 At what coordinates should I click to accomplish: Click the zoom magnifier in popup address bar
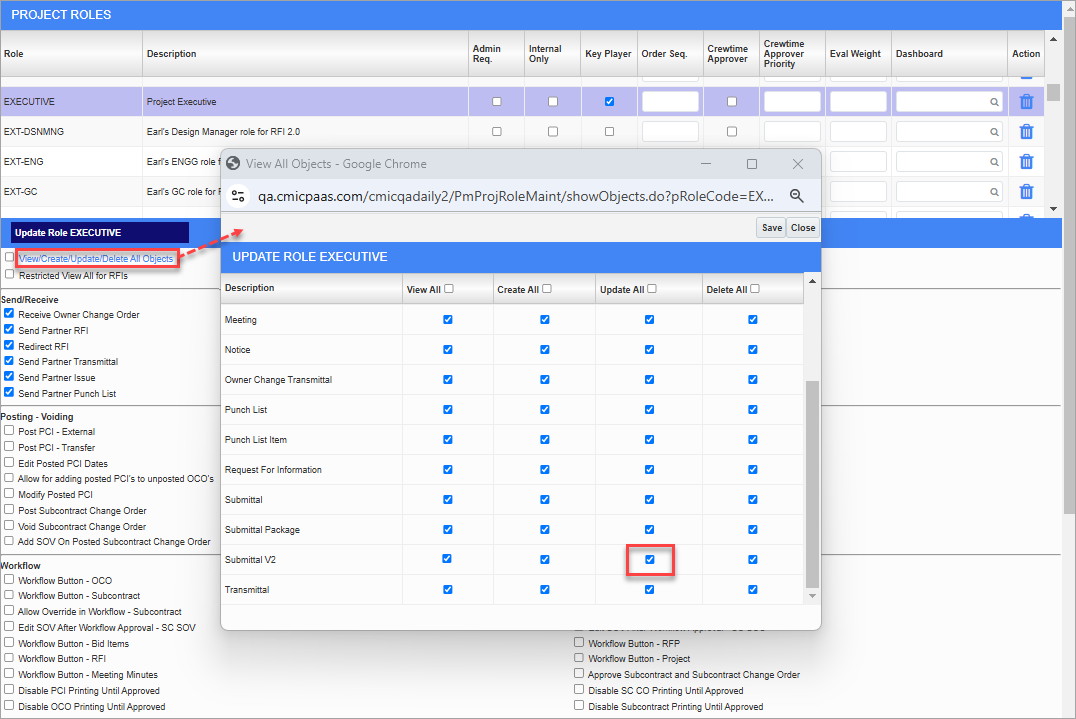pyautogui.click(x=796, y=196)
